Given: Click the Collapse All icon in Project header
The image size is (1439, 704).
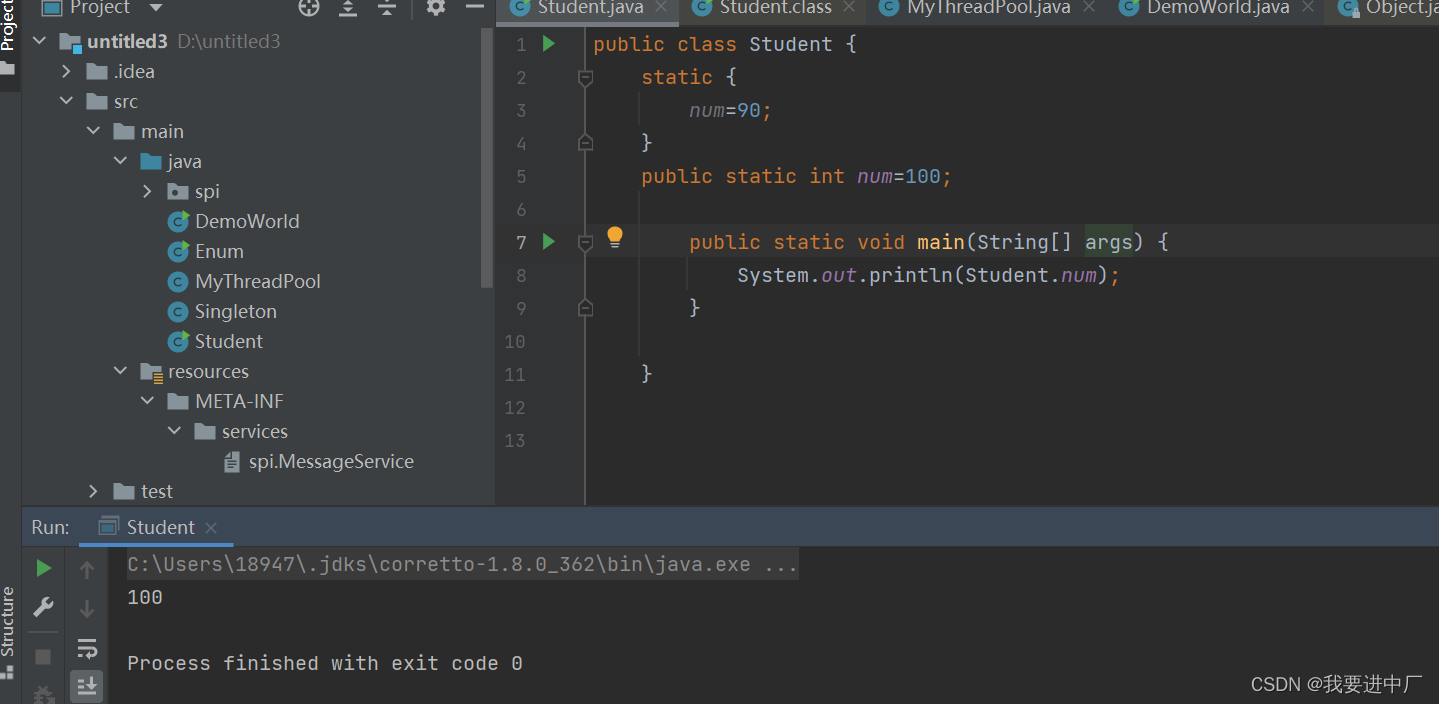Looking at the screenshot, I should [x=387, y=8].
